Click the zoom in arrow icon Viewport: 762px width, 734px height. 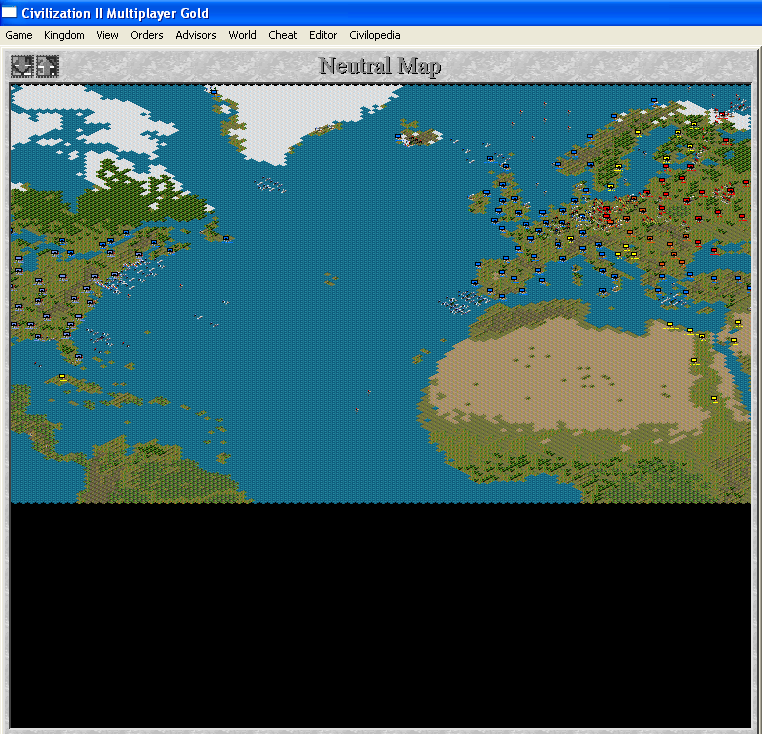click(47, 66)
